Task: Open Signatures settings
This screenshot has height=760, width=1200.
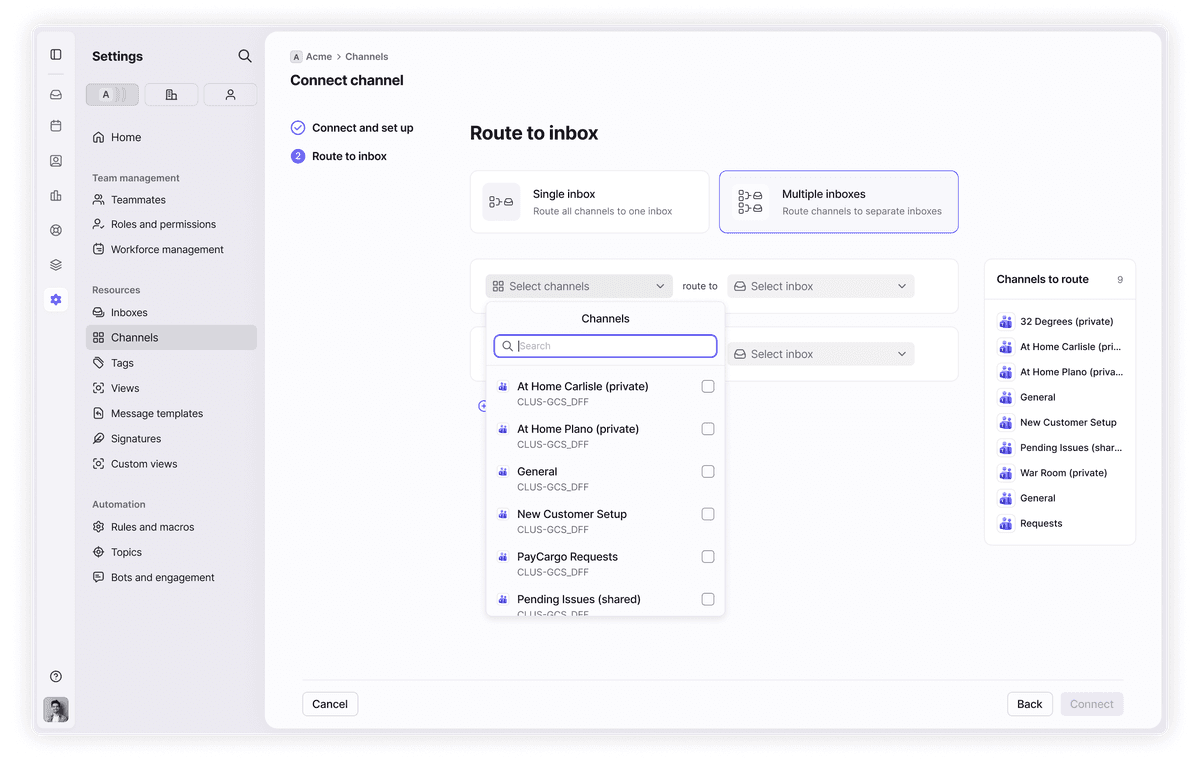Action: pos(171,439)
